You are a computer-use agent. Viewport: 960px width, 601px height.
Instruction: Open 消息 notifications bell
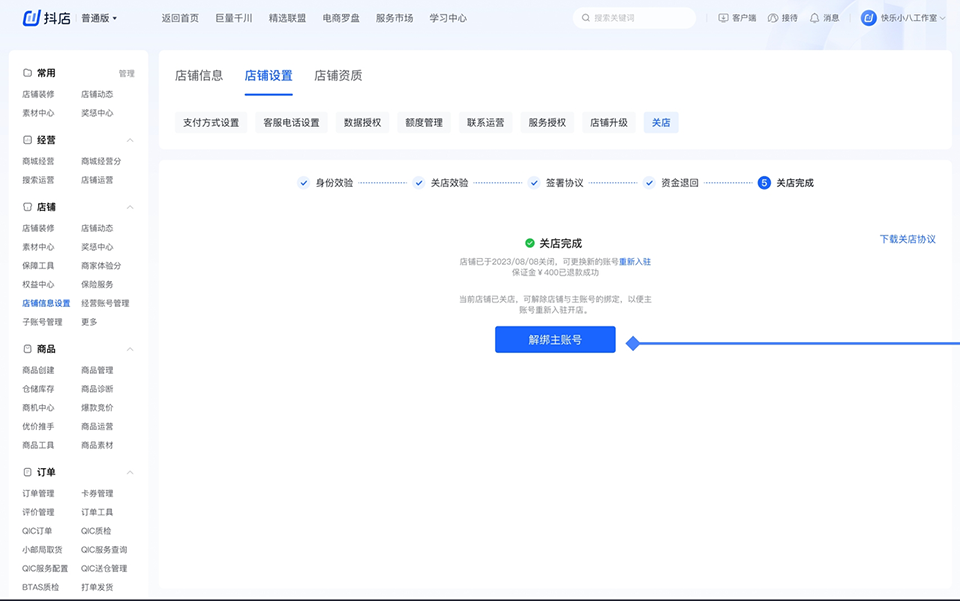814,18
